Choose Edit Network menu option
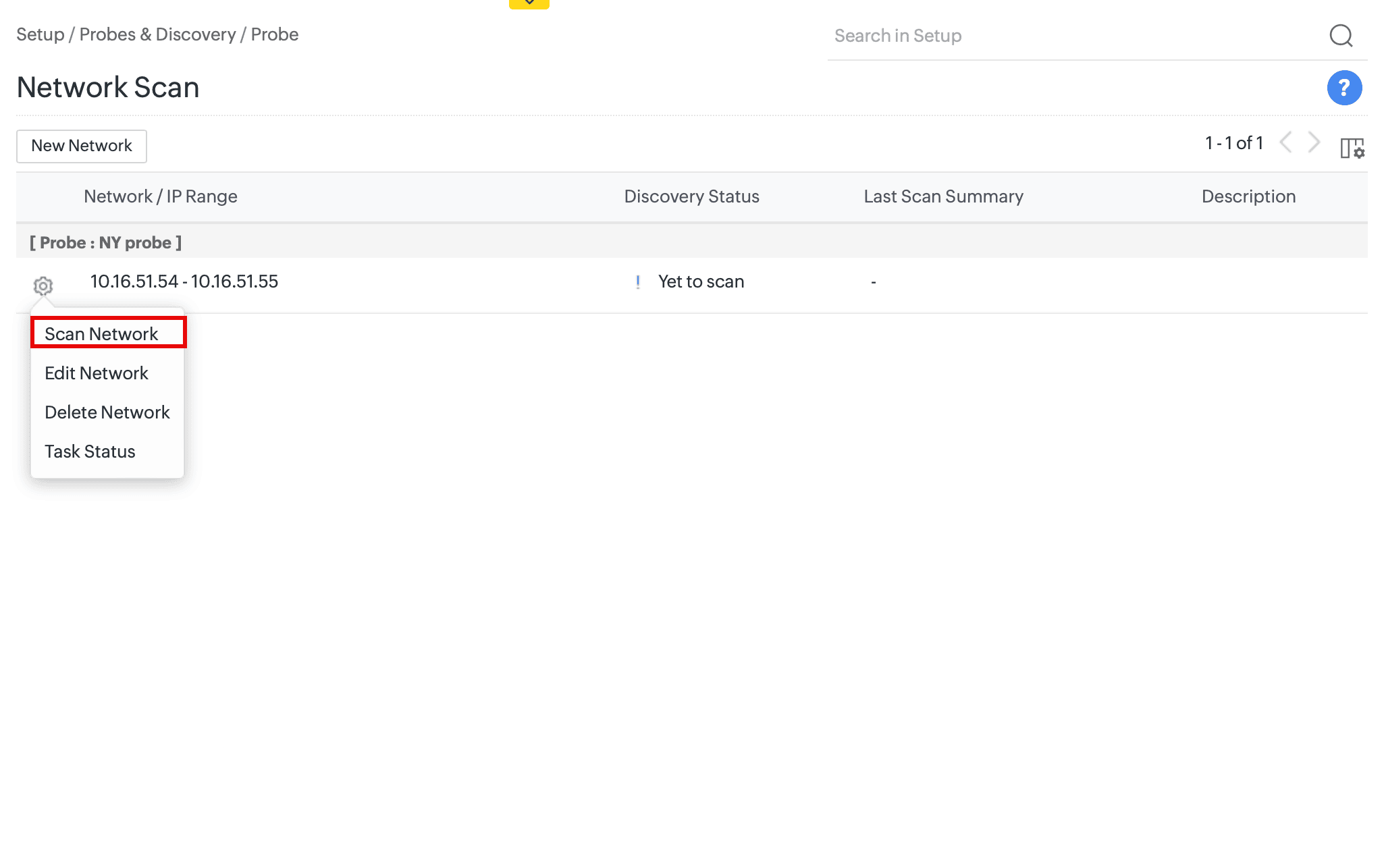The image size is (1384, 868). pyautogui.click(x=96, y=373)
